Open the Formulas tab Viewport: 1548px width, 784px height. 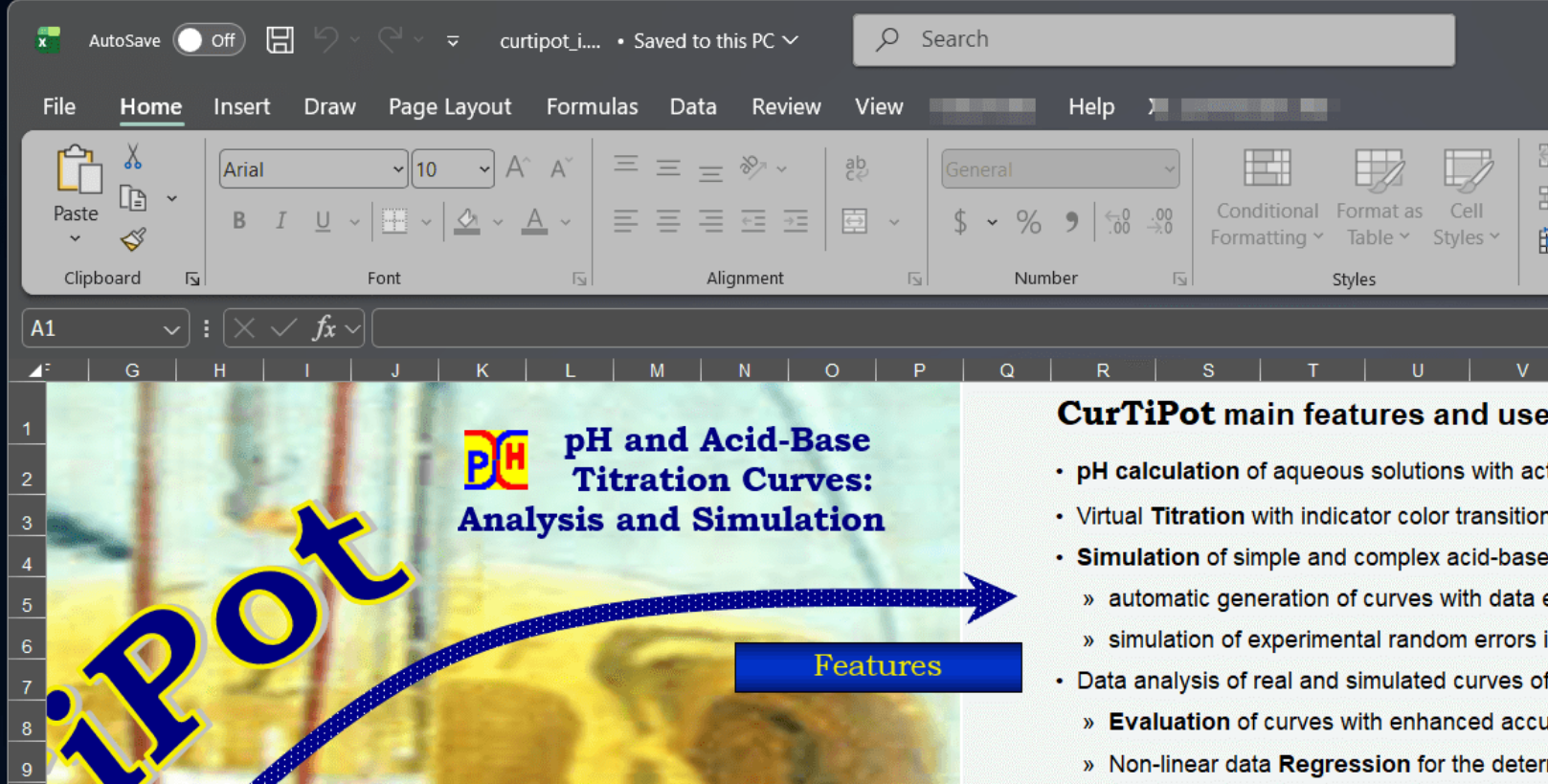[592, 107]
